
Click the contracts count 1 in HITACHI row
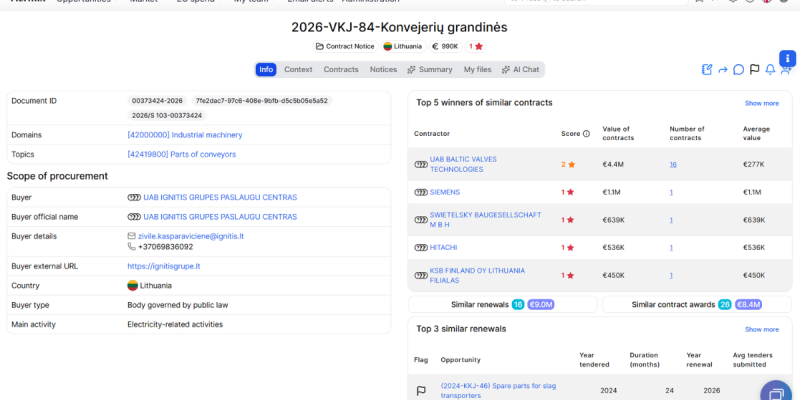pos(671,247)
